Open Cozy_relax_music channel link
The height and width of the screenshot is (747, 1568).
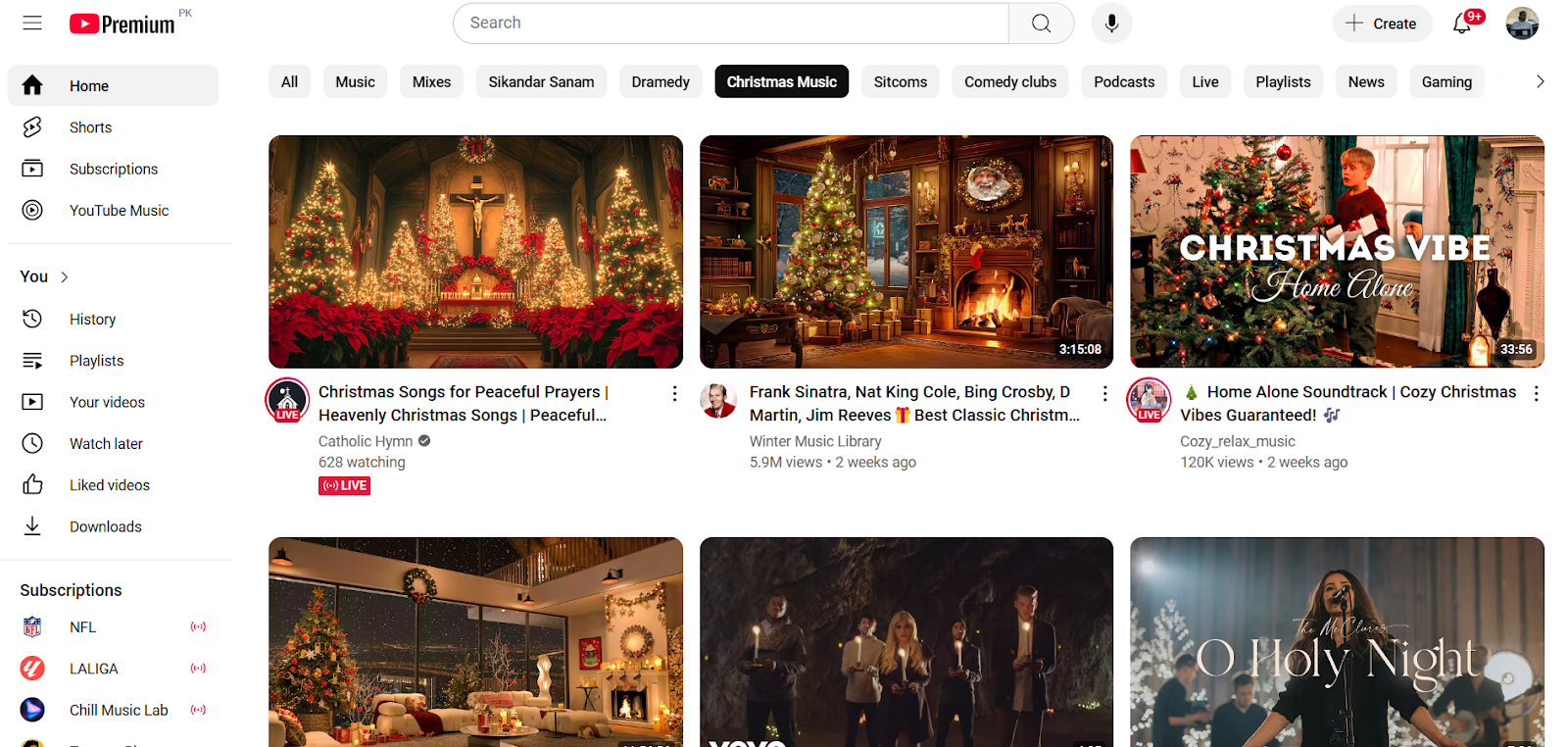click(1238, 441)
